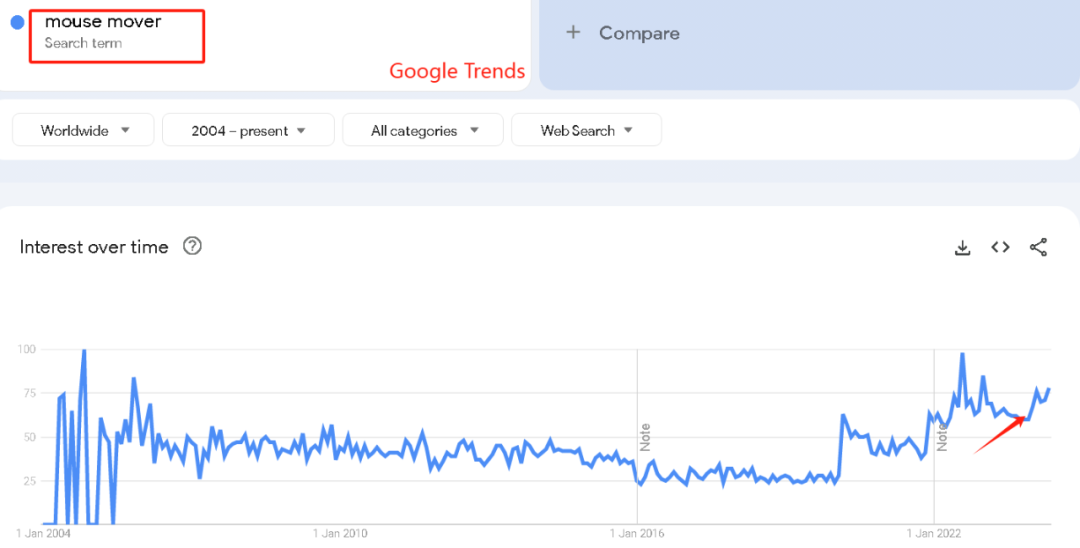Click the red arrow annotation on chart
Screen dimensions: 1080x548
click(x=1001, y=436)
